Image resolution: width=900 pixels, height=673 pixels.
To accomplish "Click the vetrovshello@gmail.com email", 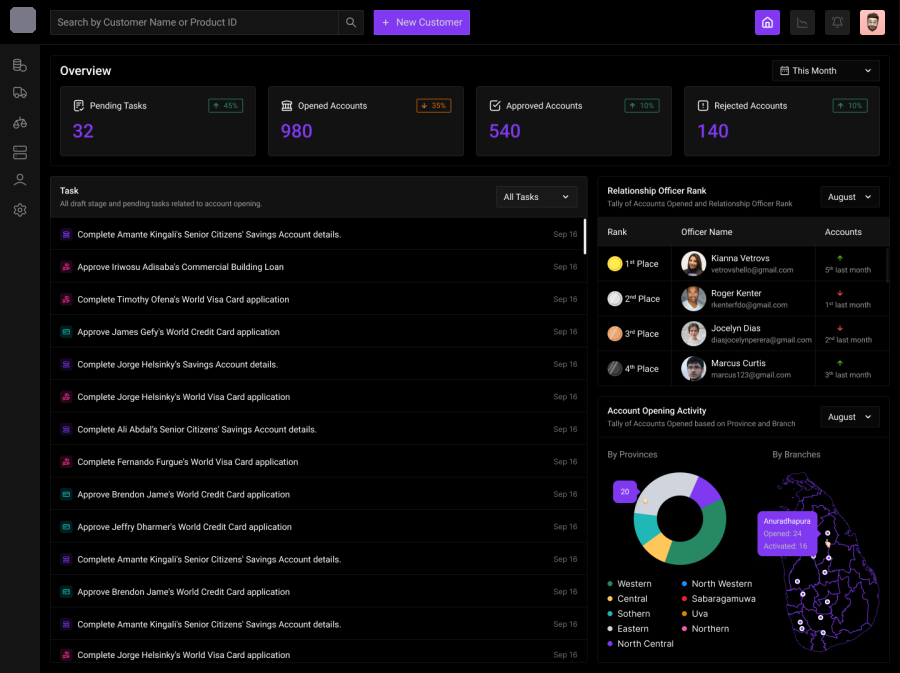I will pyautogui.click(x=752, y=270).
